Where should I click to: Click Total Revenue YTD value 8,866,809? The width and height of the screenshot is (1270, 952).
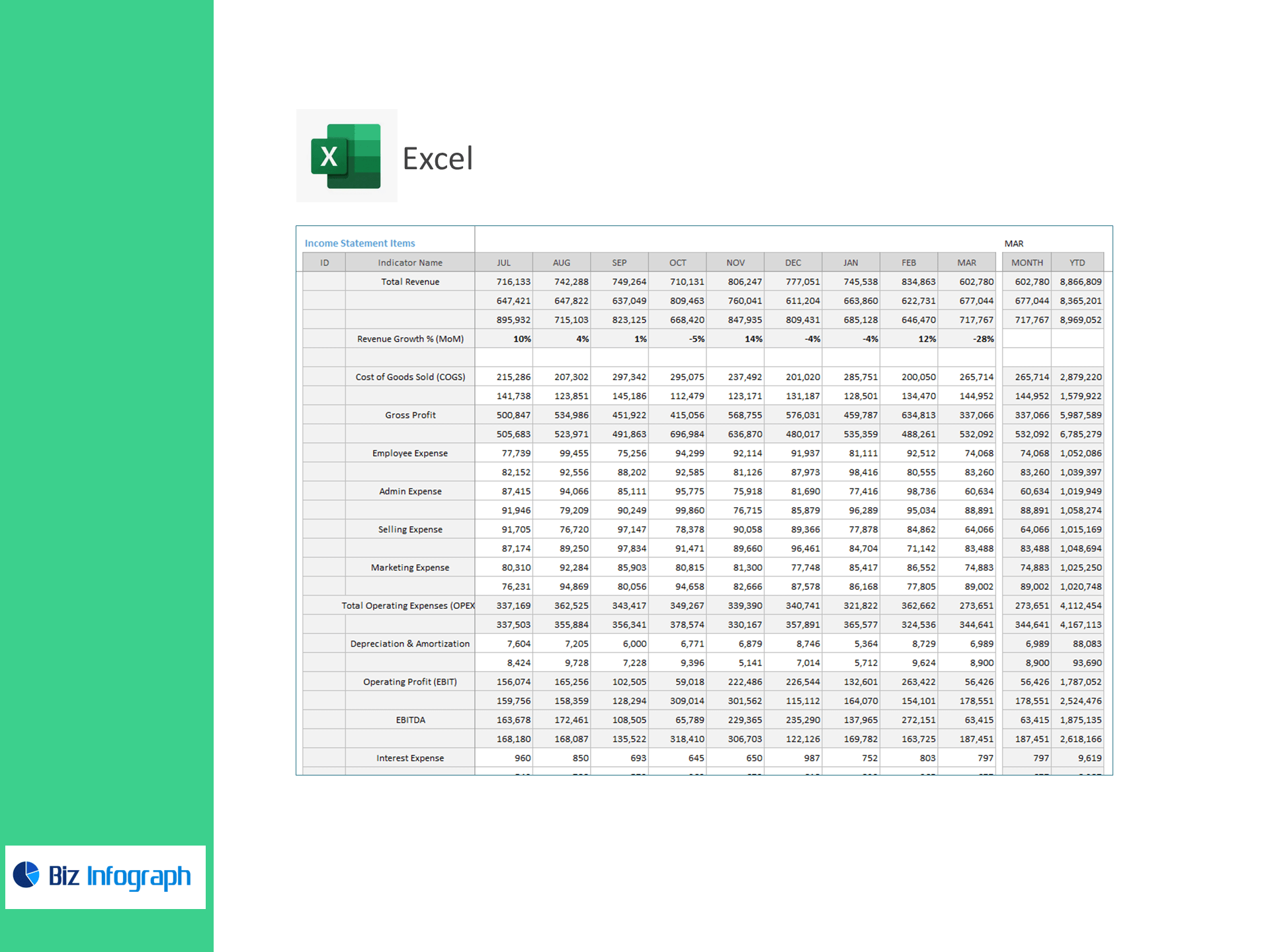(1080, 282)
